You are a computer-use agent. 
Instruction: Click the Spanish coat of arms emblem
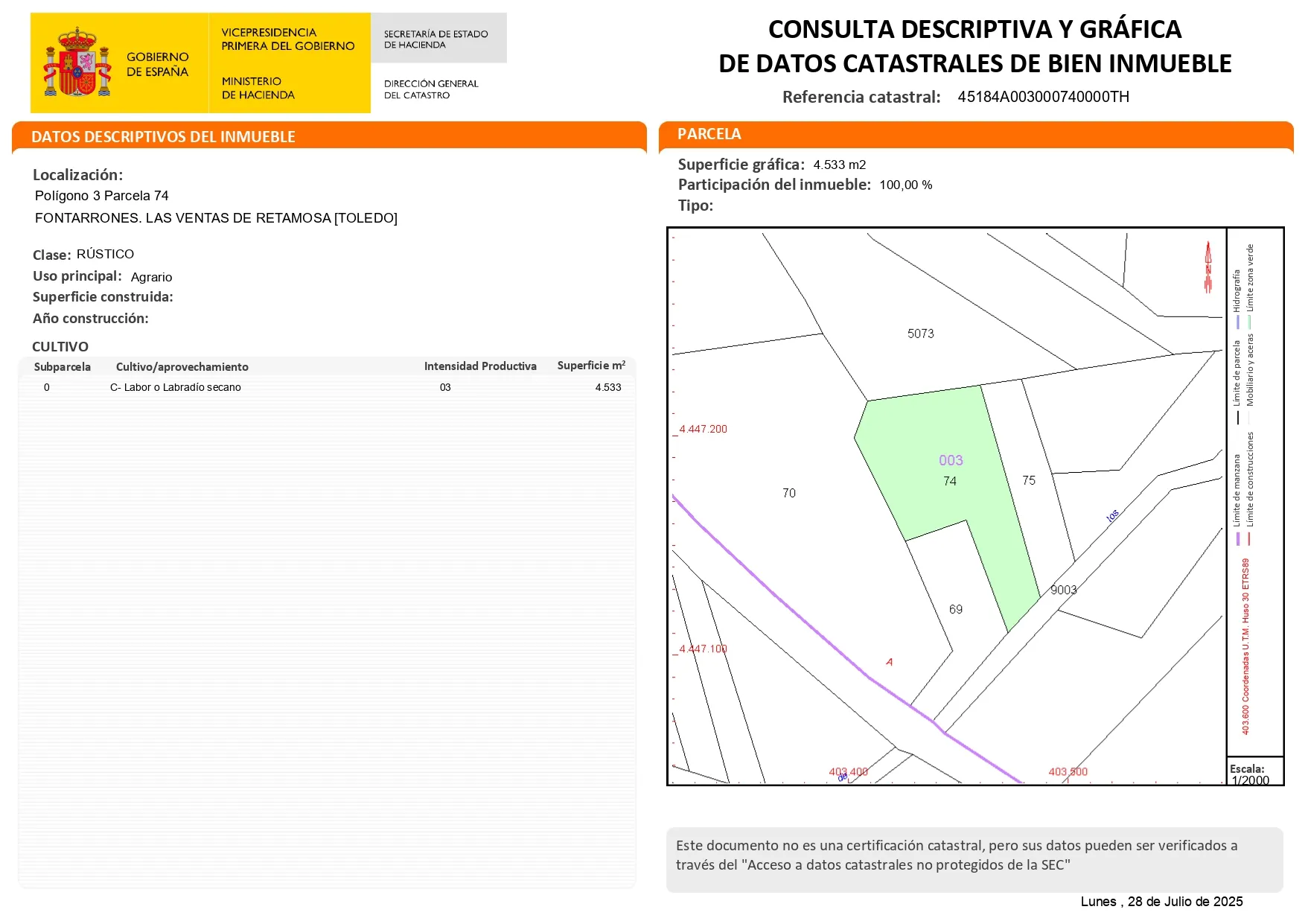click(x=77, y=63)
